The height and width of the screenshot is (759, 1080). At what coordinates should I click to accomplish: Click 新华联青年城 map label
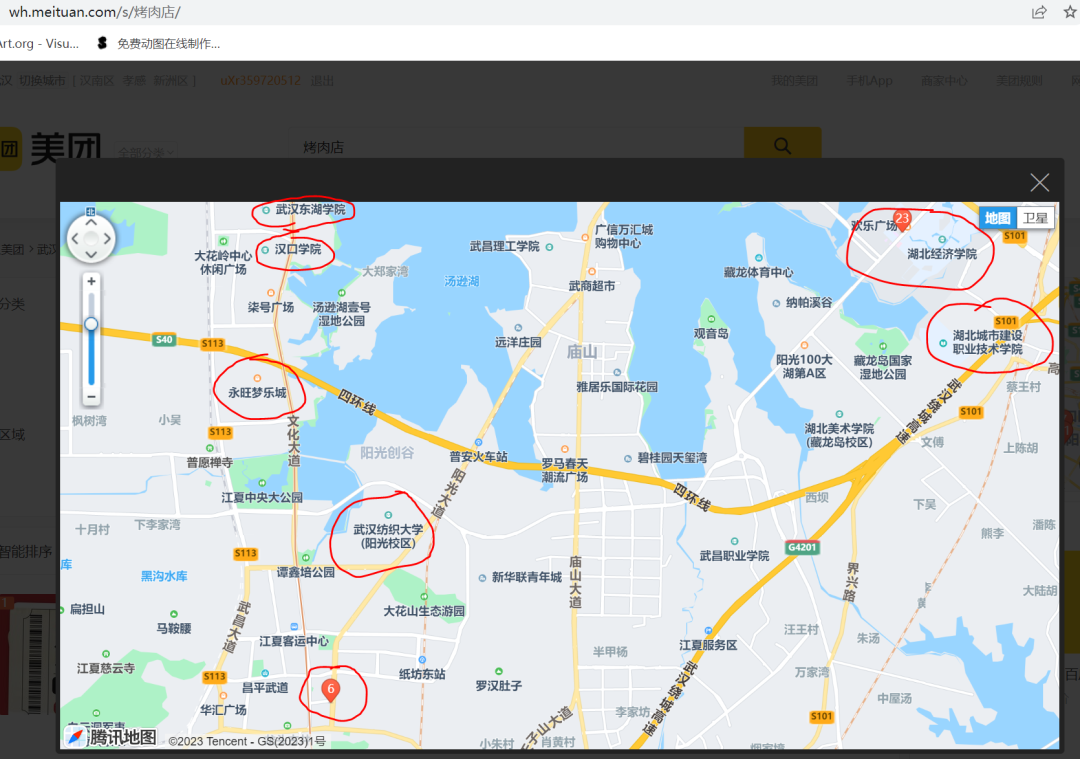(526, 577)
